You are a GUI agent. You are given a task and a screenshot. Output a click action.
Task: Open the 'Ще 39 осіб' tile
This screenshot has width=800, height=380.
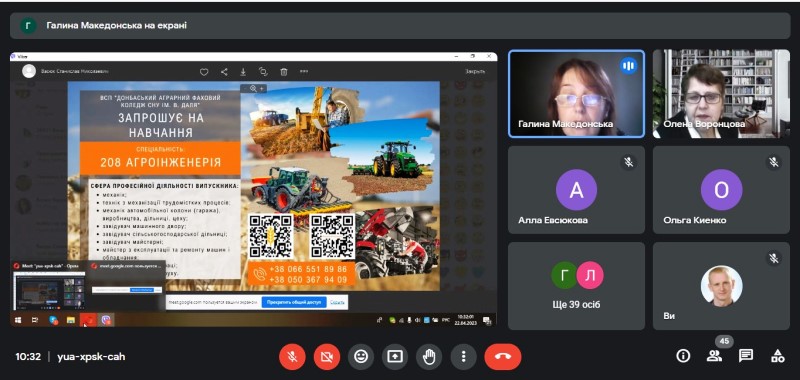[577, 286]
